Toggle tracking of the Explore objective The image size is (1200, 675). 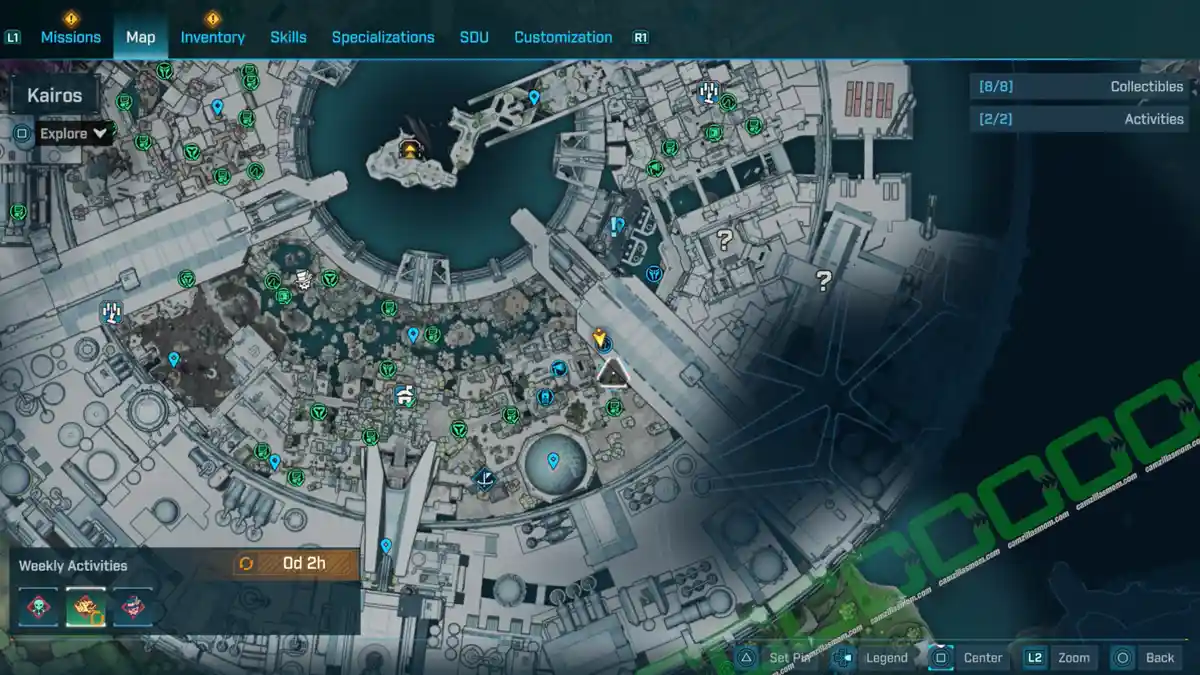(21, 132)
